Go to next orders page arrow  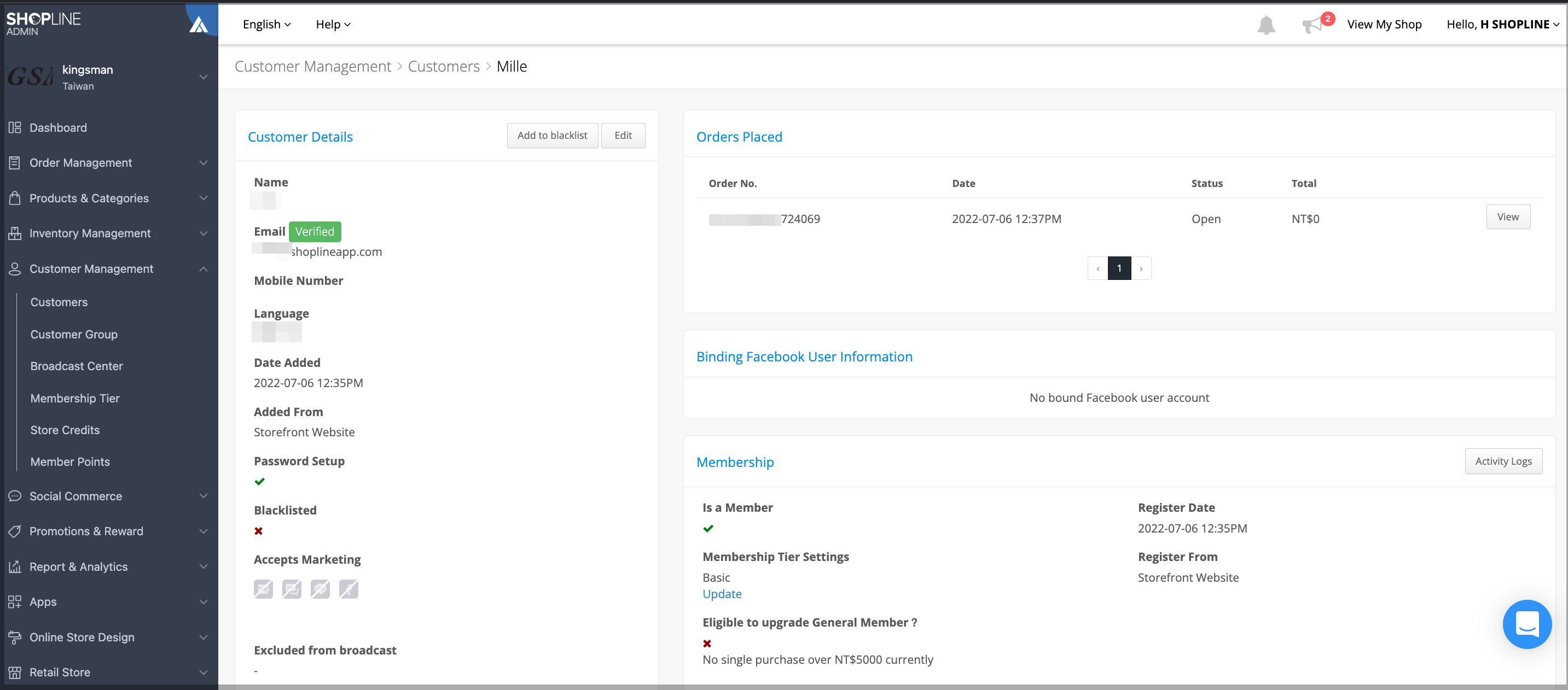(x=1141, y=268)
